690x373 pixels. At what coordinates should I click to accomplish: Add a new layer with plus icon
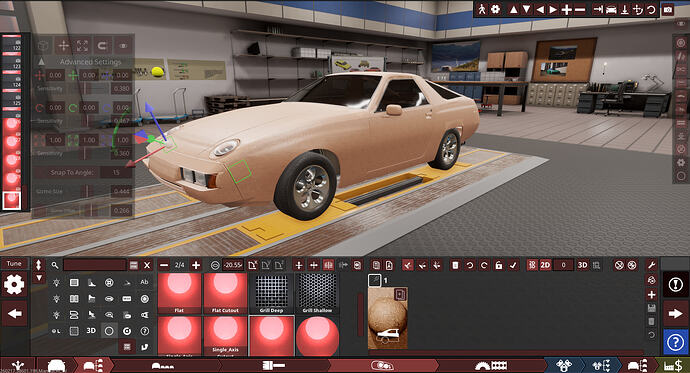point(652,294)
